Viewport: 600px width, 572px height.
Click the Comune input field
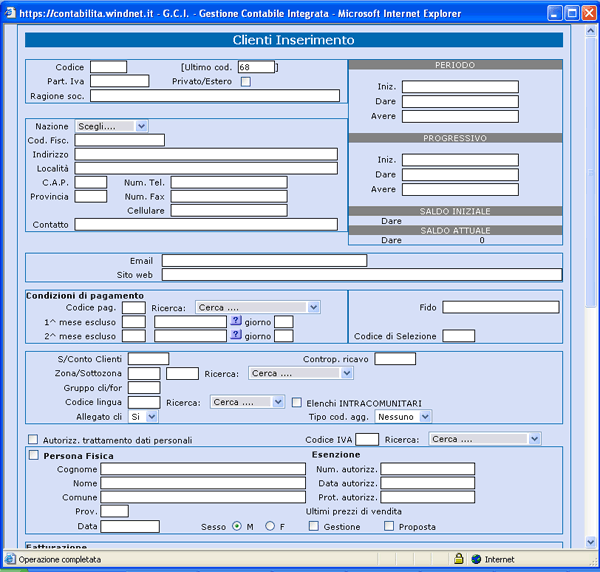[203, 497]
